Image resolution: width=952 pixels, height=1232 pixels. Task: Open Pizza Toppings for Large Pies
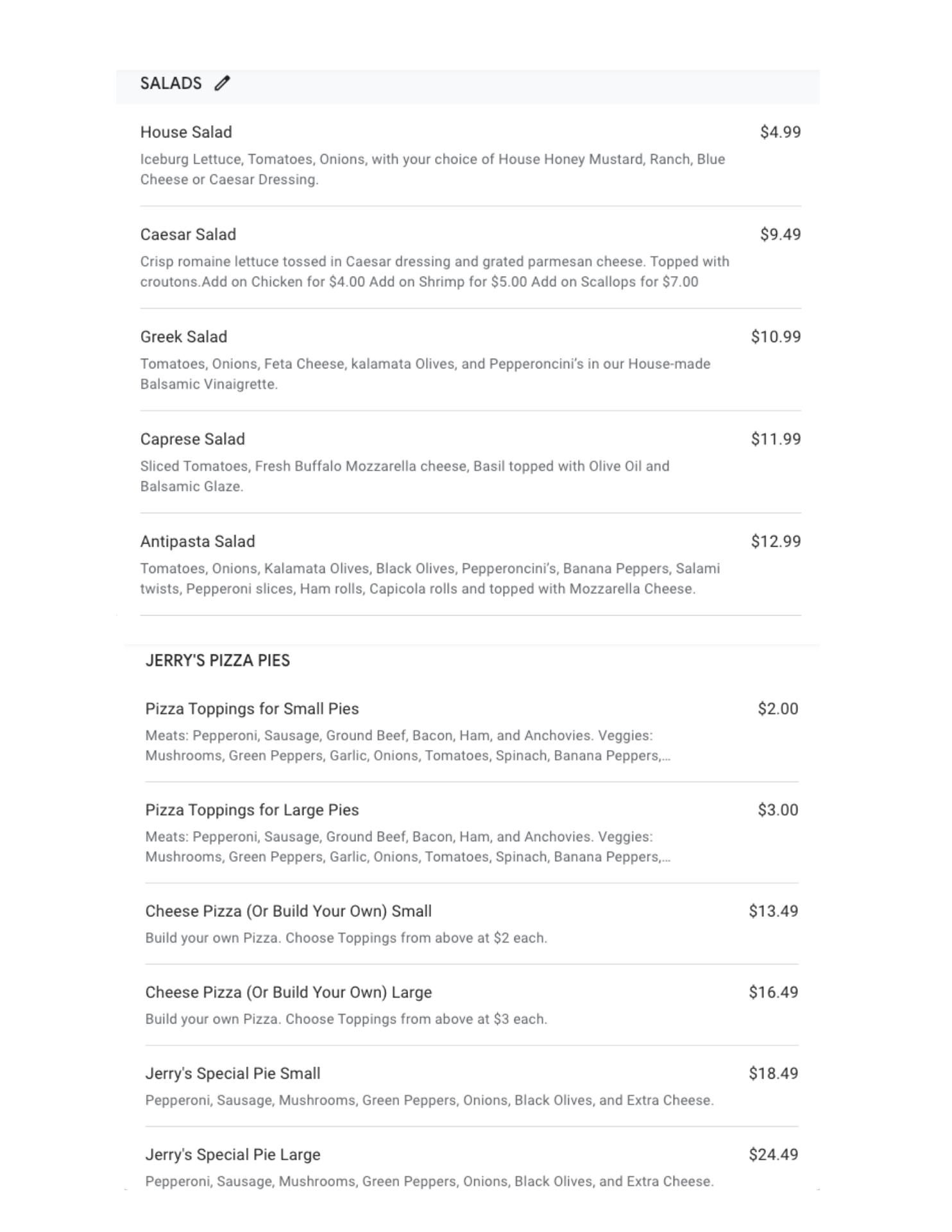coord(251,810)
